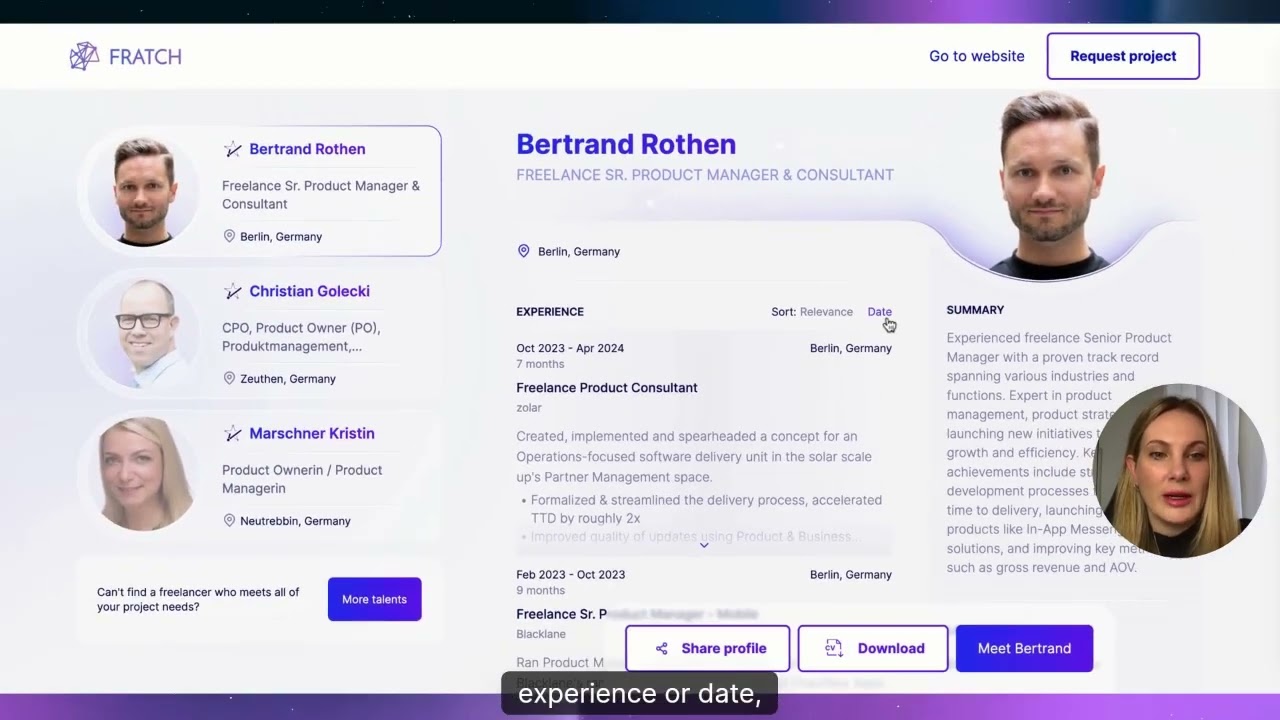Click the Blacklane company name

[541, 634]
